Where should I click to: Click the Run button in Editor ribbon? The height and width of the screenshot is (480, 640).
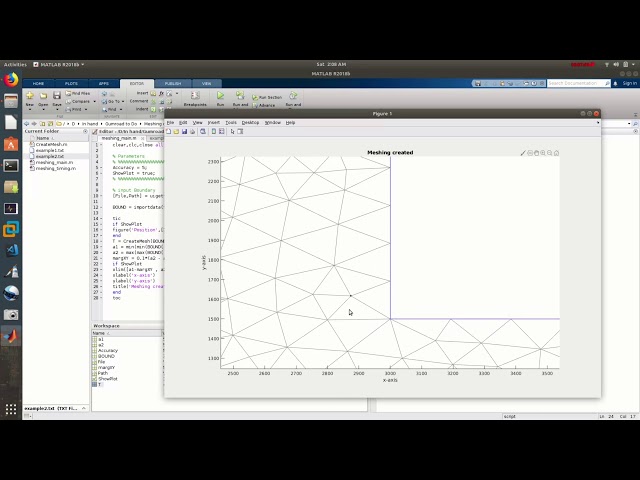point(220,98)
